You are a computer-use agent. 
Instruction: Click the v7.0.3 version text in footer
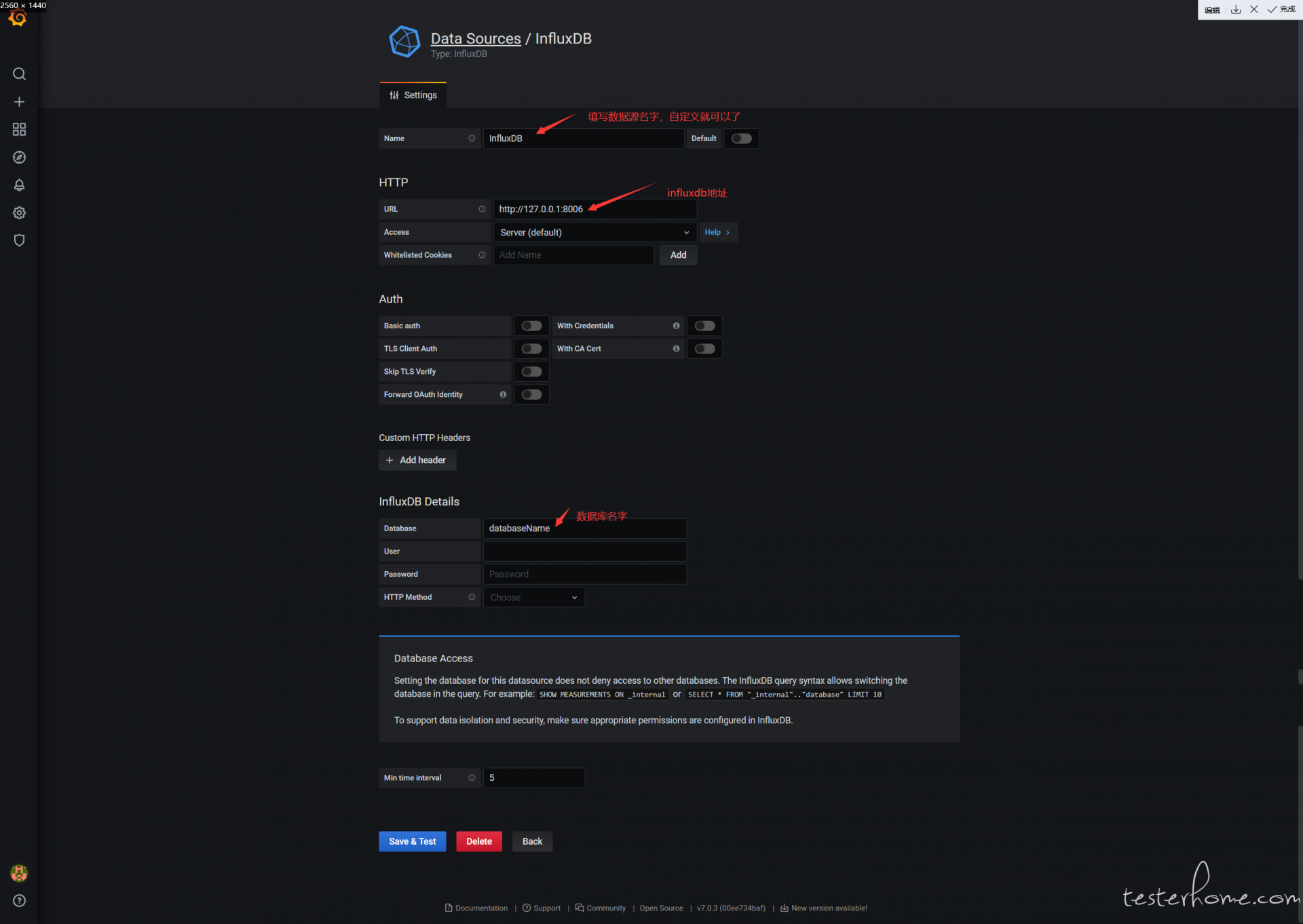[x=731, y=908]
